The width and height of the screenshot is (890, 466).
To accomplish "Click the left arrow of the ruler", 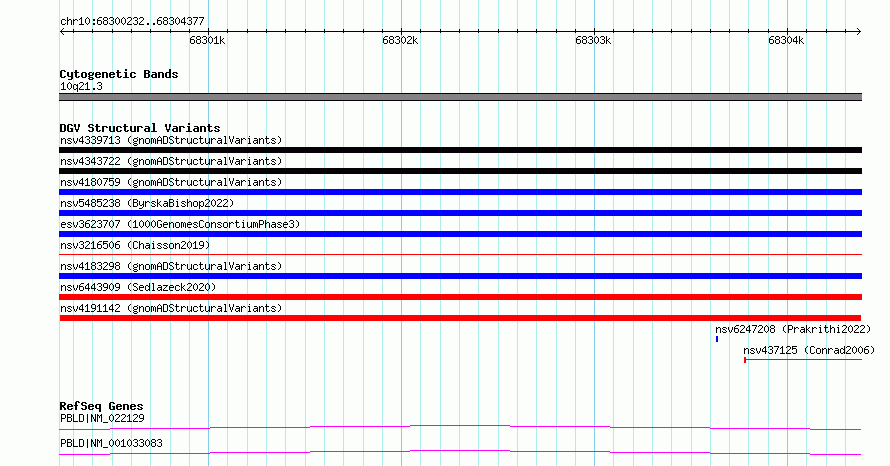I will pyautogui.click(x=62, y=32).
